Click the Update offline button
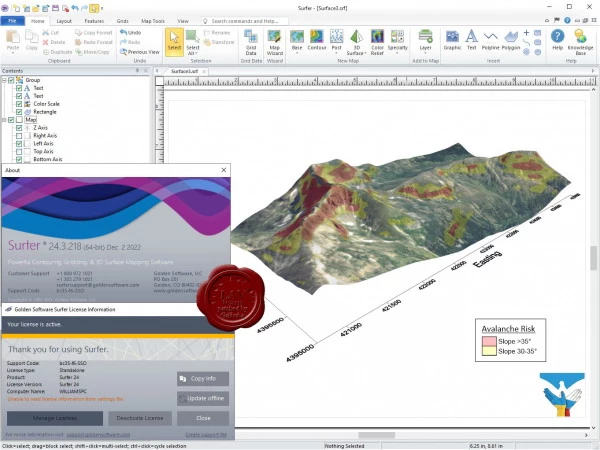The image size is (600, 450). tap(203, 398)
